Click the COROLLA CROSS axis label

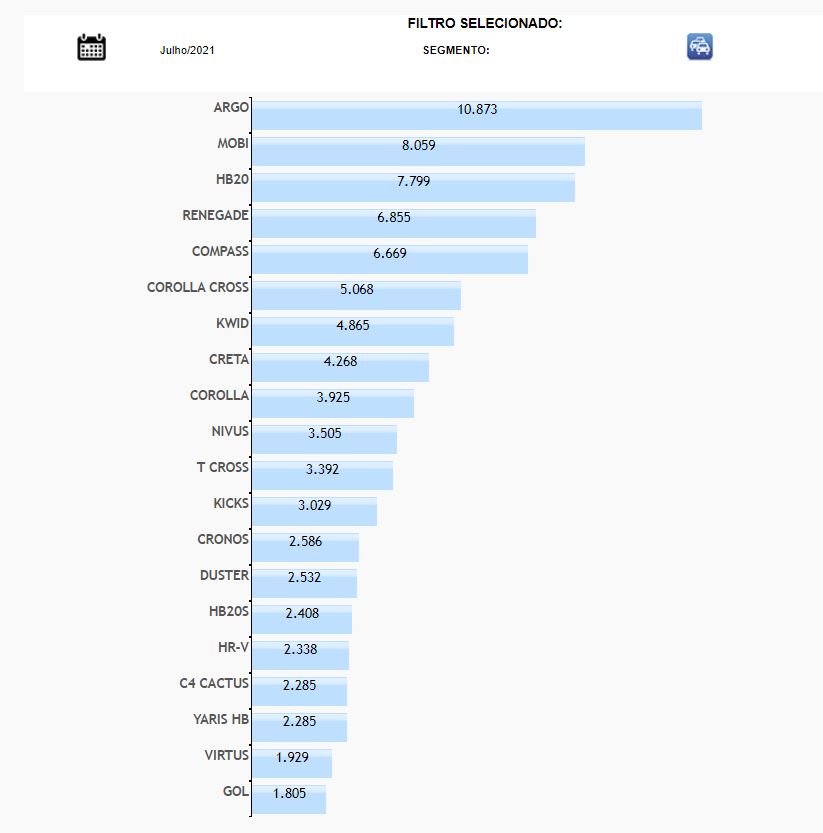[x=198, y=287]
